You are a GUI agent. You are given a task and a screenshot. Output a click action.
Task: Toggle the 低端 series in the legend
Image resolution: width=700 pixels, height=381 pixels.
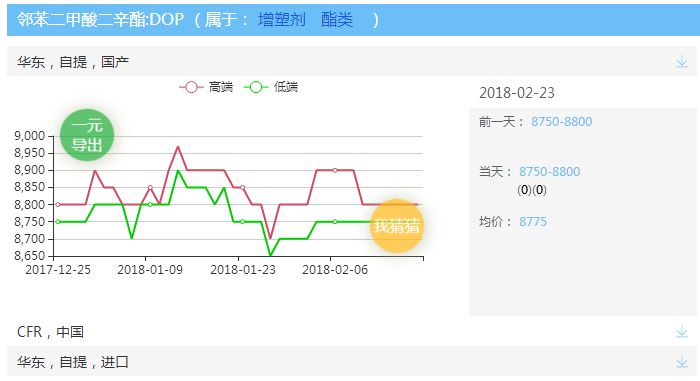(x=271, y=87)
